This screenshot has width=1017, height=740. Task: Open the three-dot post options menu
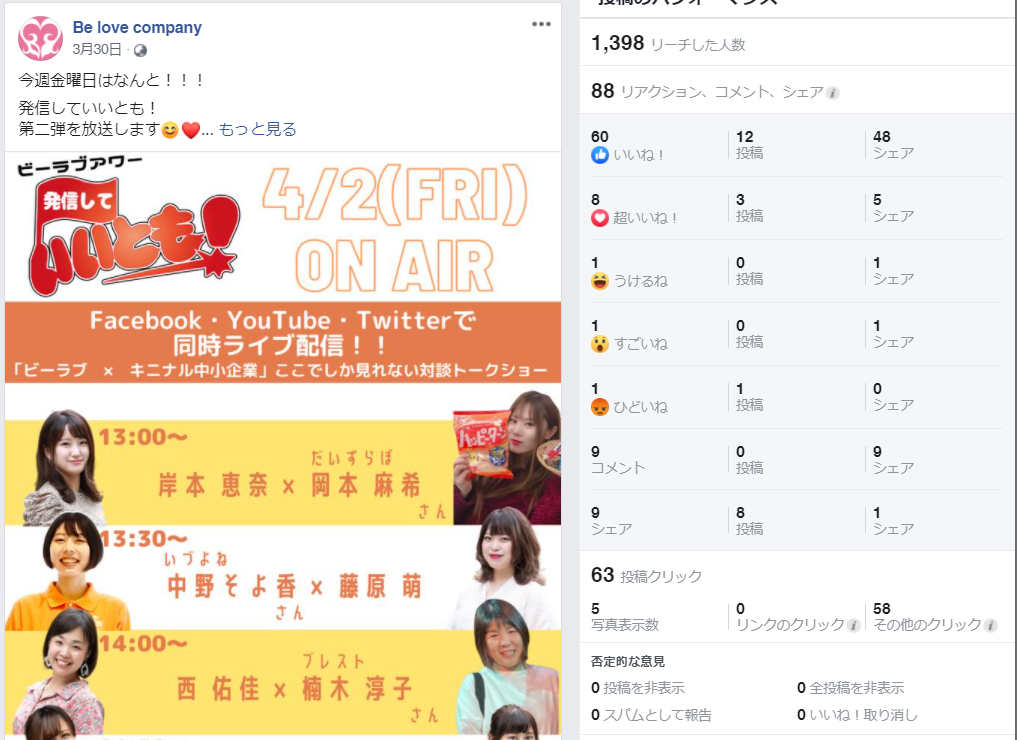[x=541, y=24]
